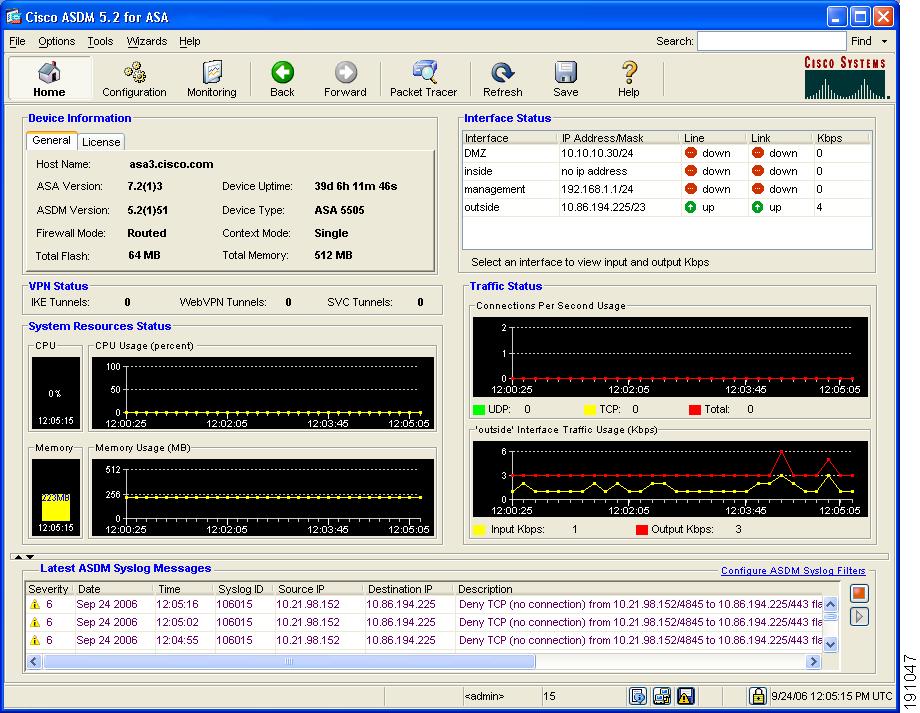Select syslog entry at 12:05:02
Image resolution: width=920 pixels, height=713 pixels.
coord(424,622)
